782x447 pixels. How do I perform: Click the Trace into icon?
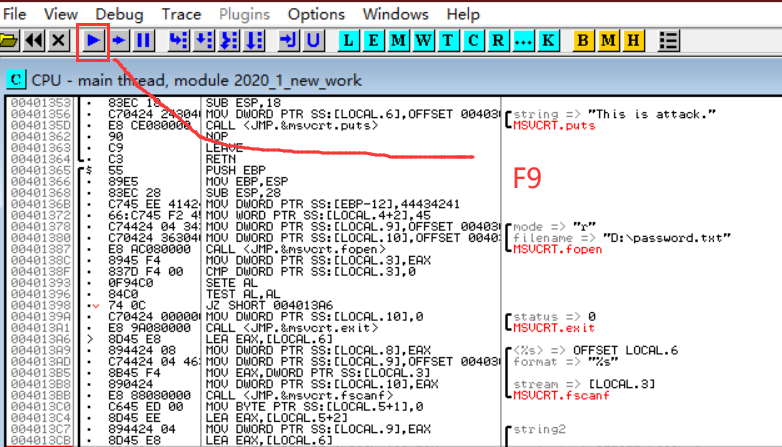coord(228,40)
